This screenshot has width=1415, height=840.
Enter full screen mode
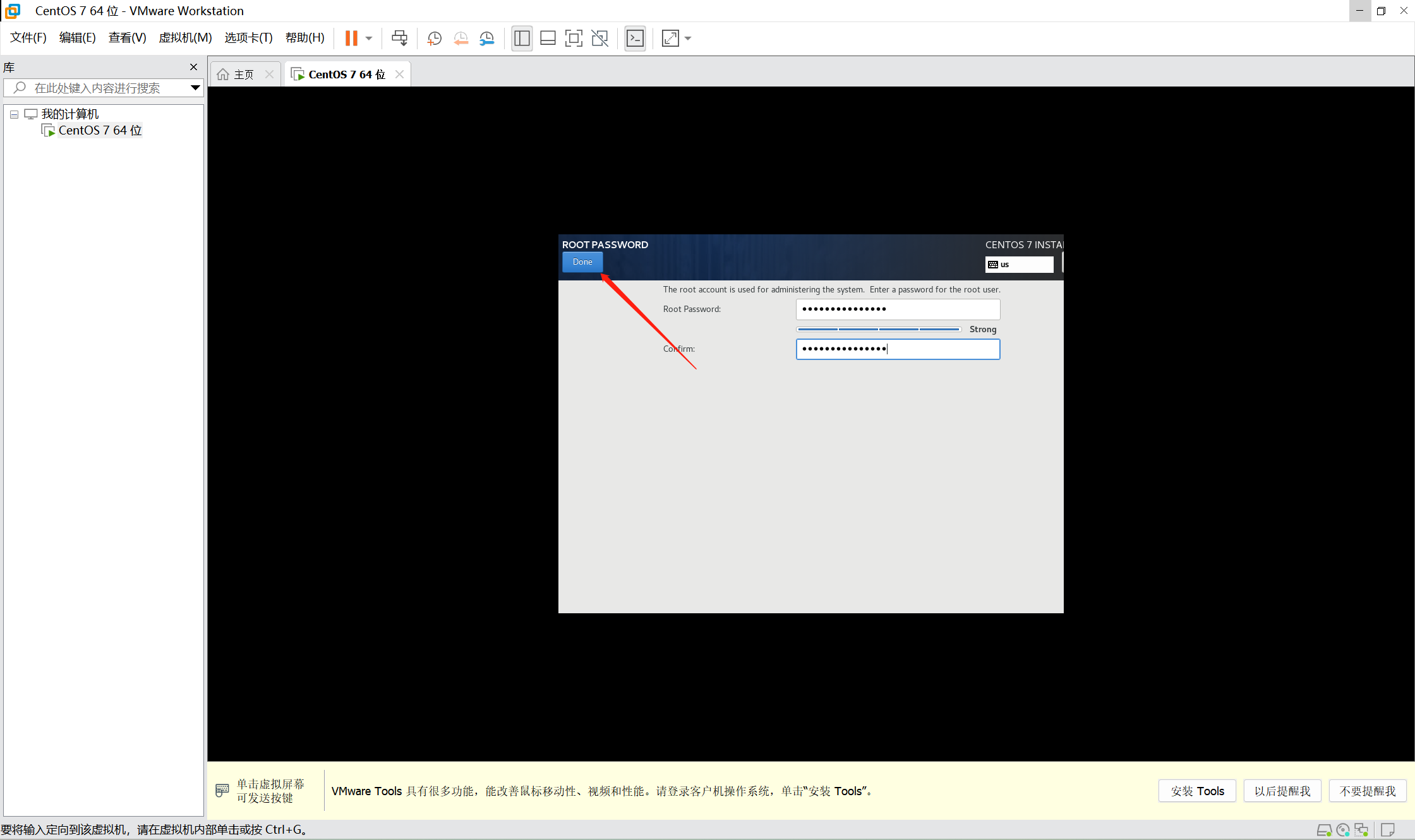coord(574,38)
